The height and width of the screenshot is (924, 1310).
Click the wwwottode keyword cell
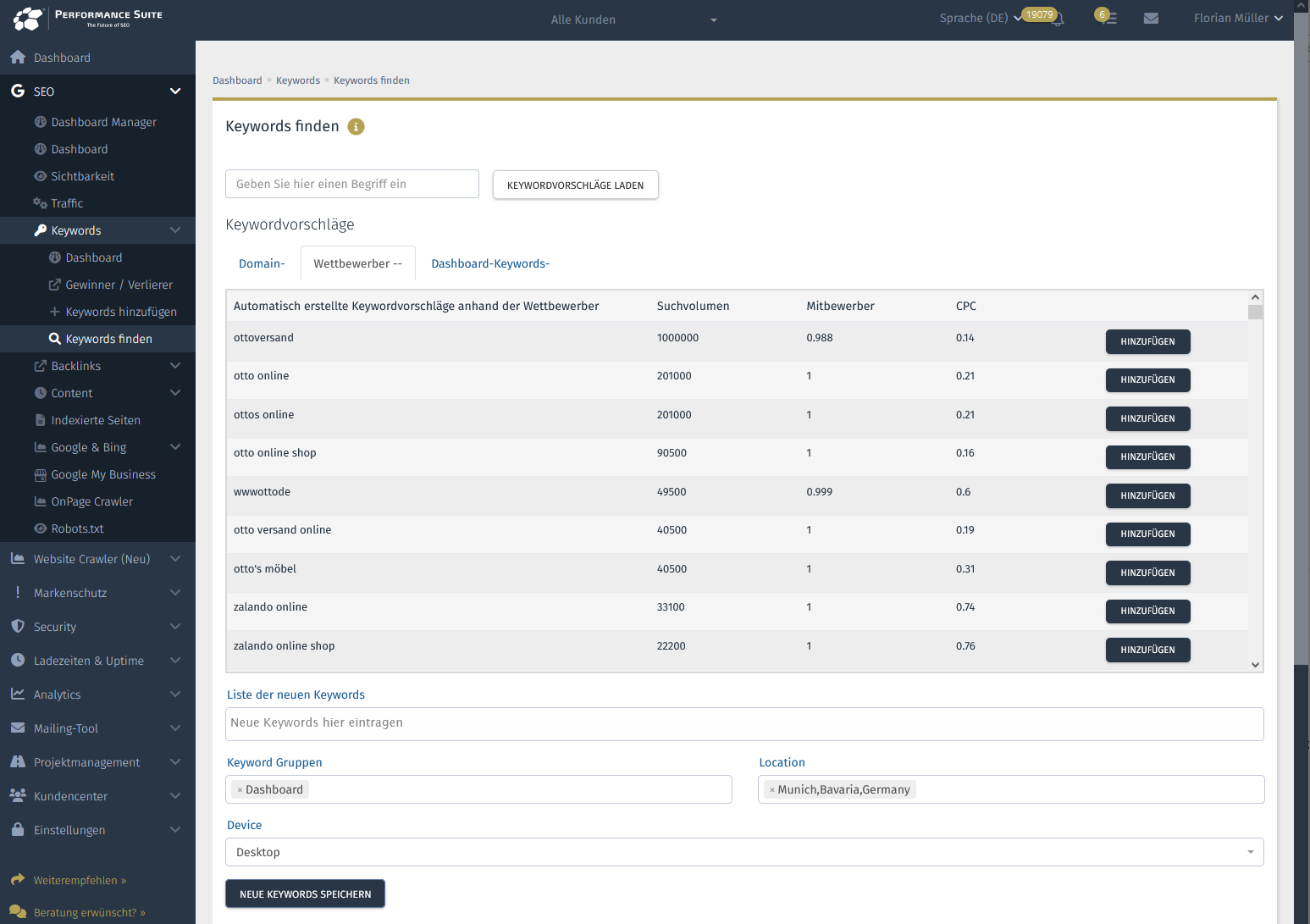tap(262, 492)
